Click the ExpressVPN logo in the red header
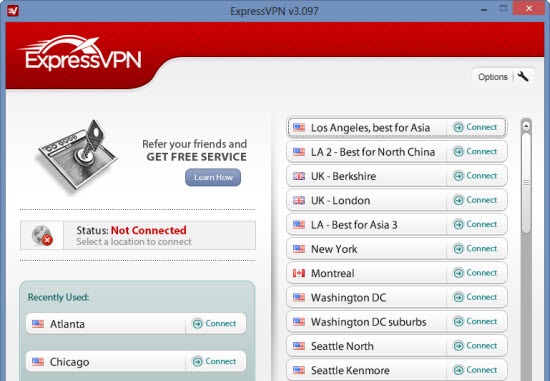This screenshot has width=550, height=381. click(80, 53)
